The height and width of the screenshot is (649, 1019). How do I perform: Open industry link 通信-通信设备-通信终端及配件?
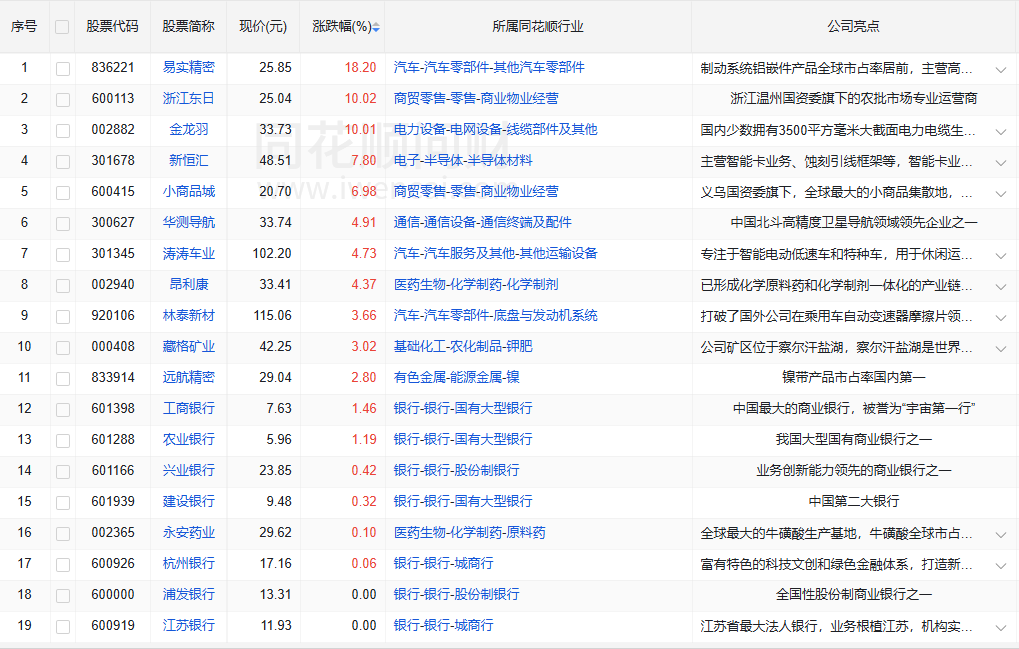tap(482, 222)
